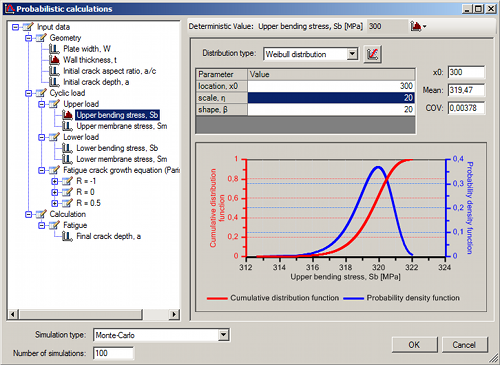Select Initial crack depth, a icon in tree
Image resolution: width=500 pixels, height=365 pixels.
click(54, 82)
